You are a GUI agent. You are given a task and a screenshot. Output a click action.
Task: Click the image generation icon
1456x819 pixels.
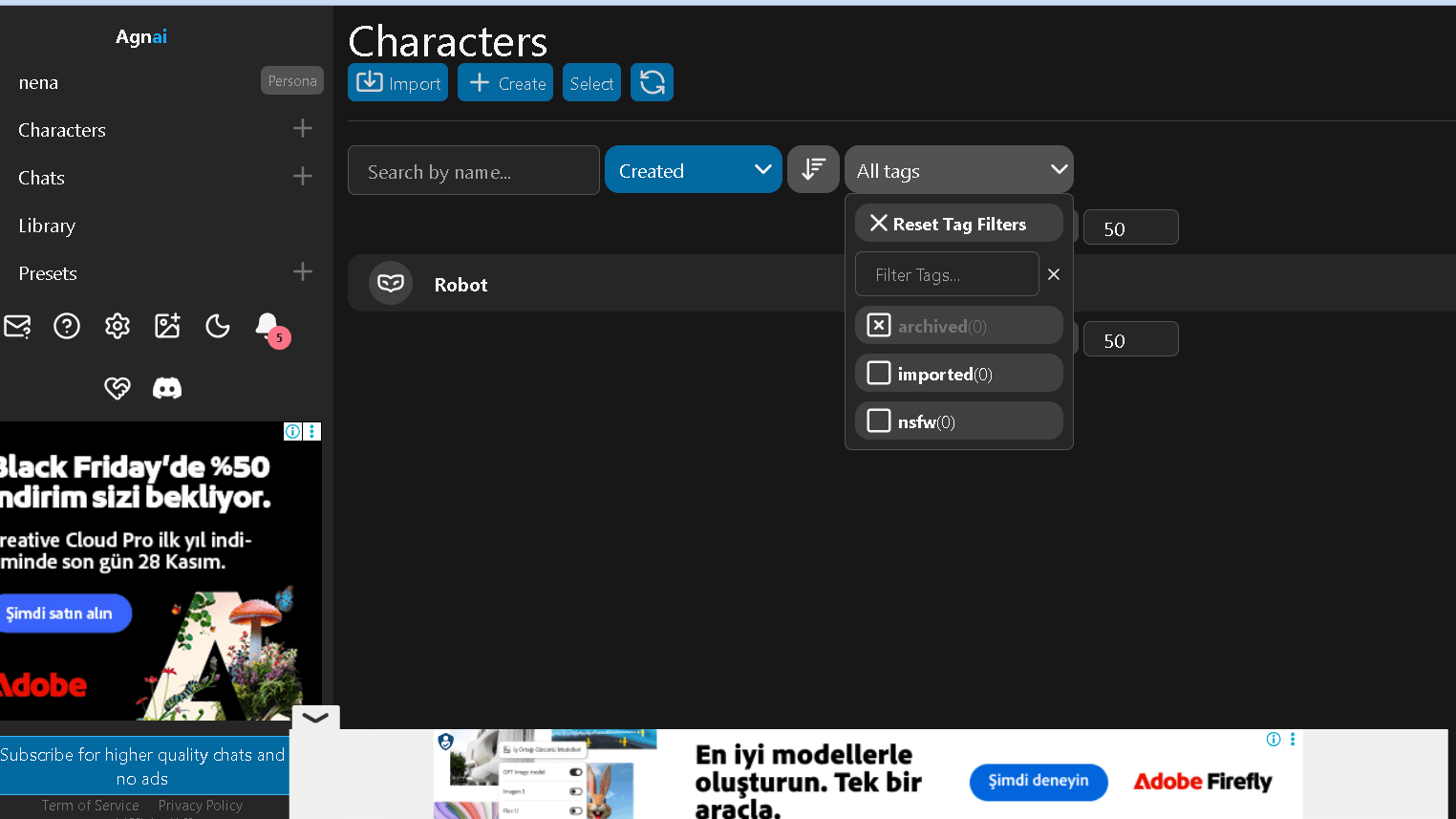167,326
